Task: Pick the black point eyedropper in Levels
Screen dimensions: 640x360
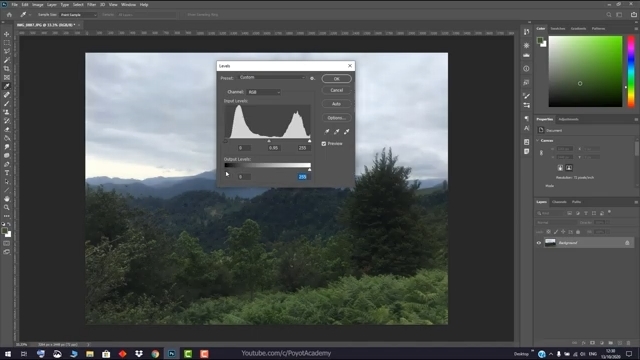Action: (x=327, y=131)
